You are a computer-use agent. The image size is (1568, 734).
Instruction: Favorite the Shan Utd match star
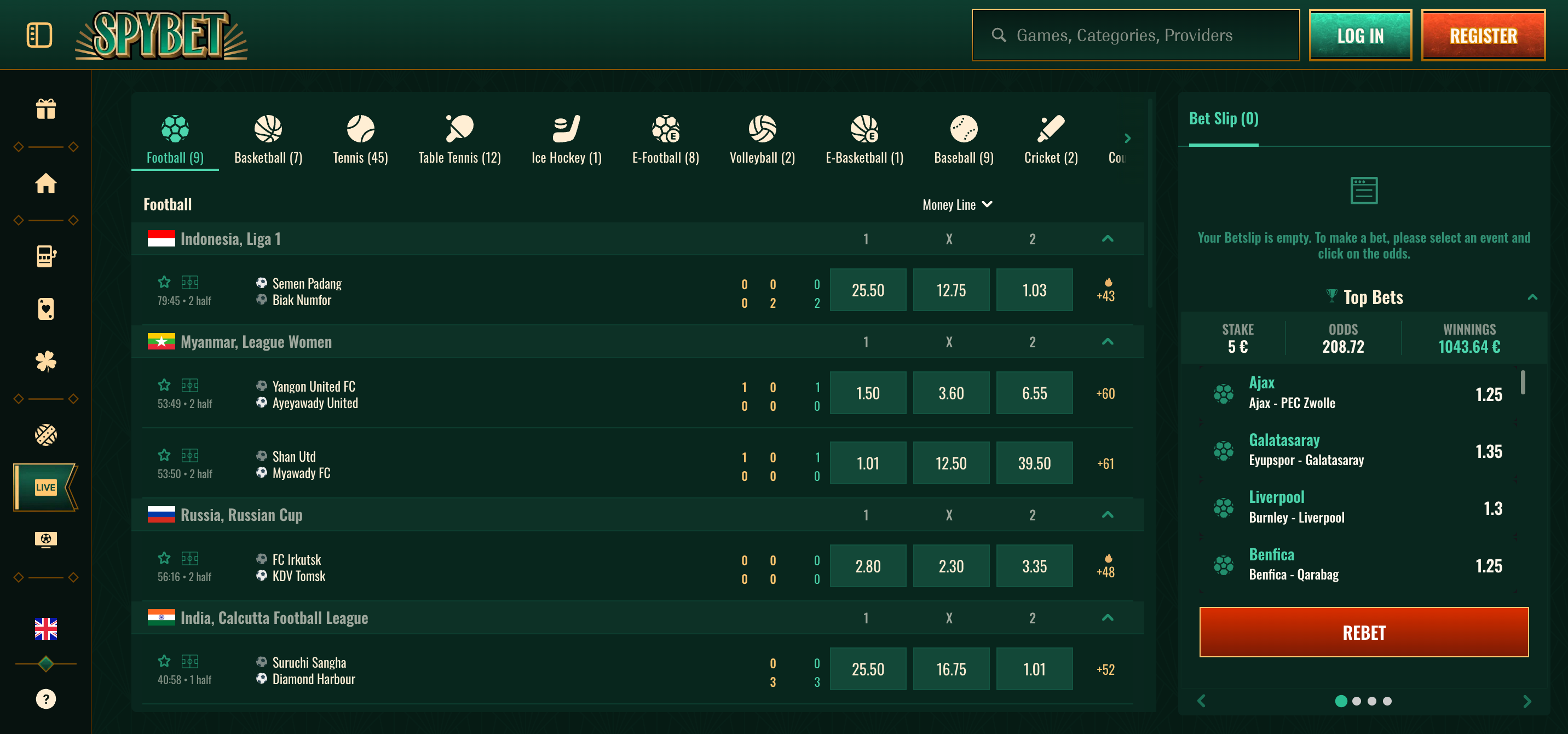pyautogui.click(x=164, y=455)
